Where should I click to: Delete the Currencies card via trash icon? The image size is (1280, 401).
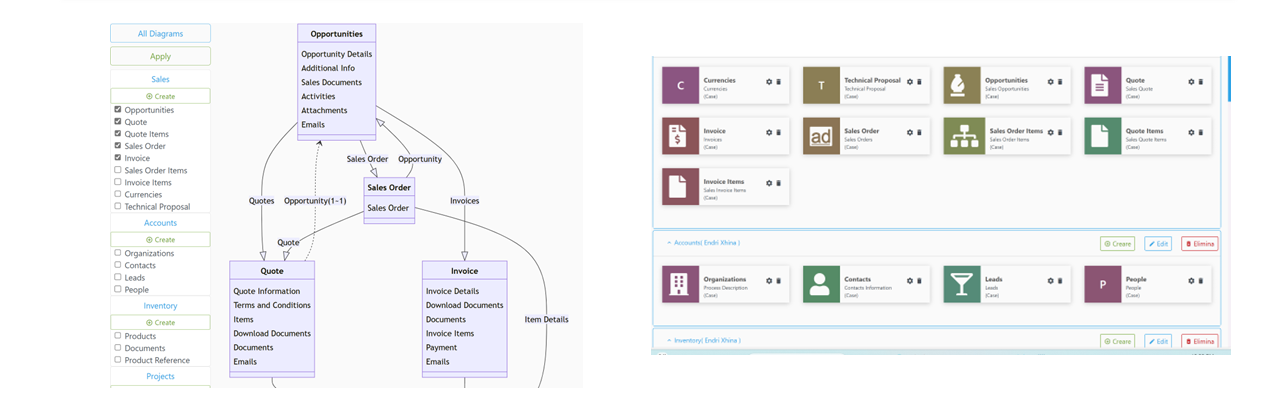[x=779, y=82]
